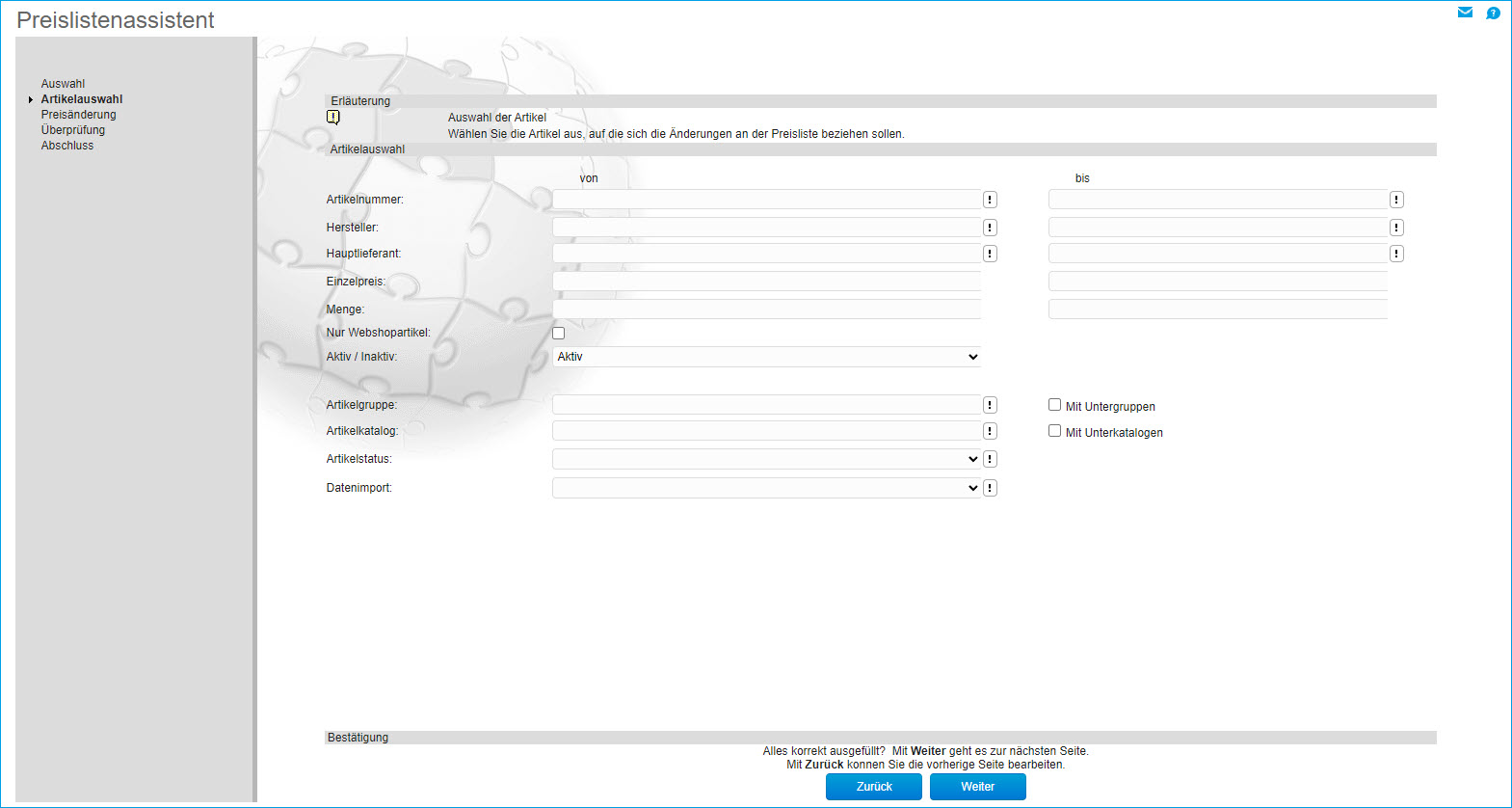Image resolution: width=1512 pixels, height=808 pixels.
Task: Tick the Mit Untergruppen checkbox
Action: pyautogui.click(x=1054, y=405)
